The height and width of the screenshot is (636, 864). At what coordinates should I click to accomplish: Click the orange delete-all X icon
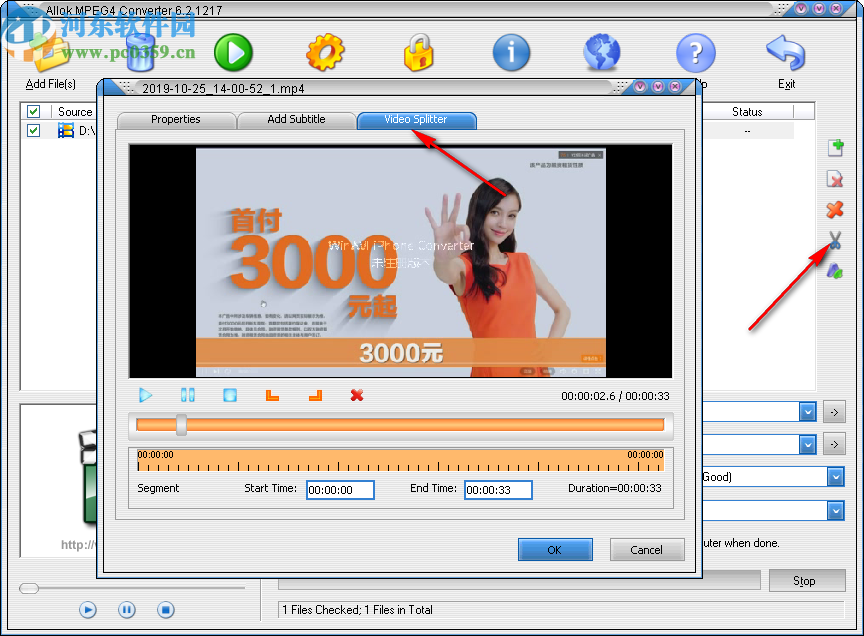(834, 209)
